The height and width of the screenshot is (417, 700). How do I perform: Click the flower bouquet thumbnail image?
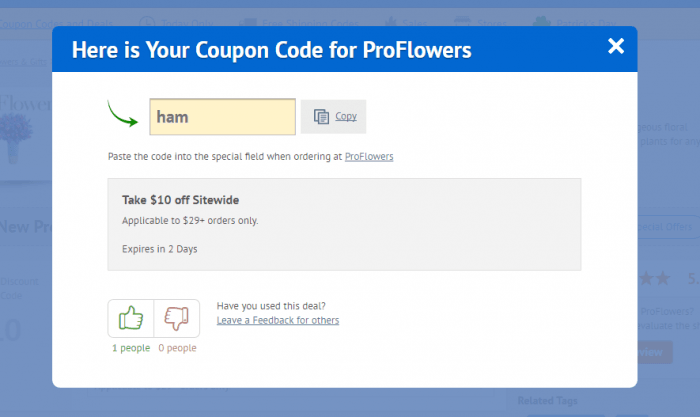[16, 138]
